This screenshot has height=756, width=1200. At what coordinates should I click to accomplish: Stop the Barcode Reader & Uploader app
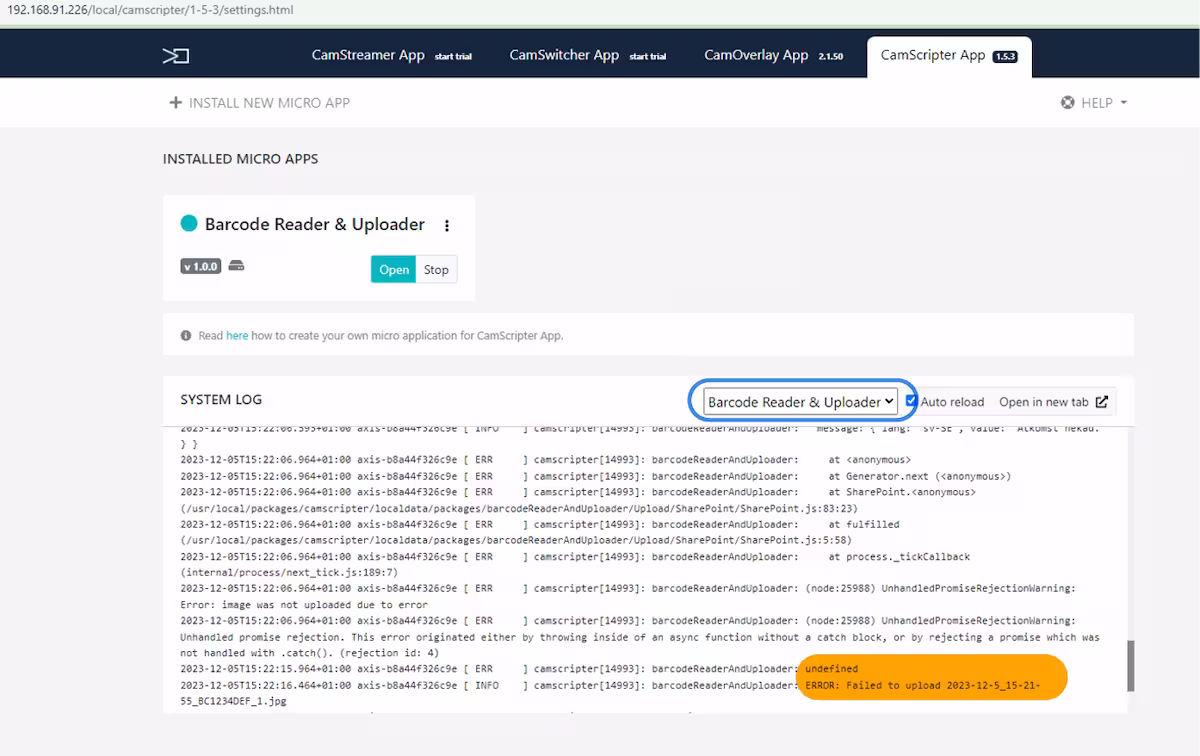click(x=436, y=269)
